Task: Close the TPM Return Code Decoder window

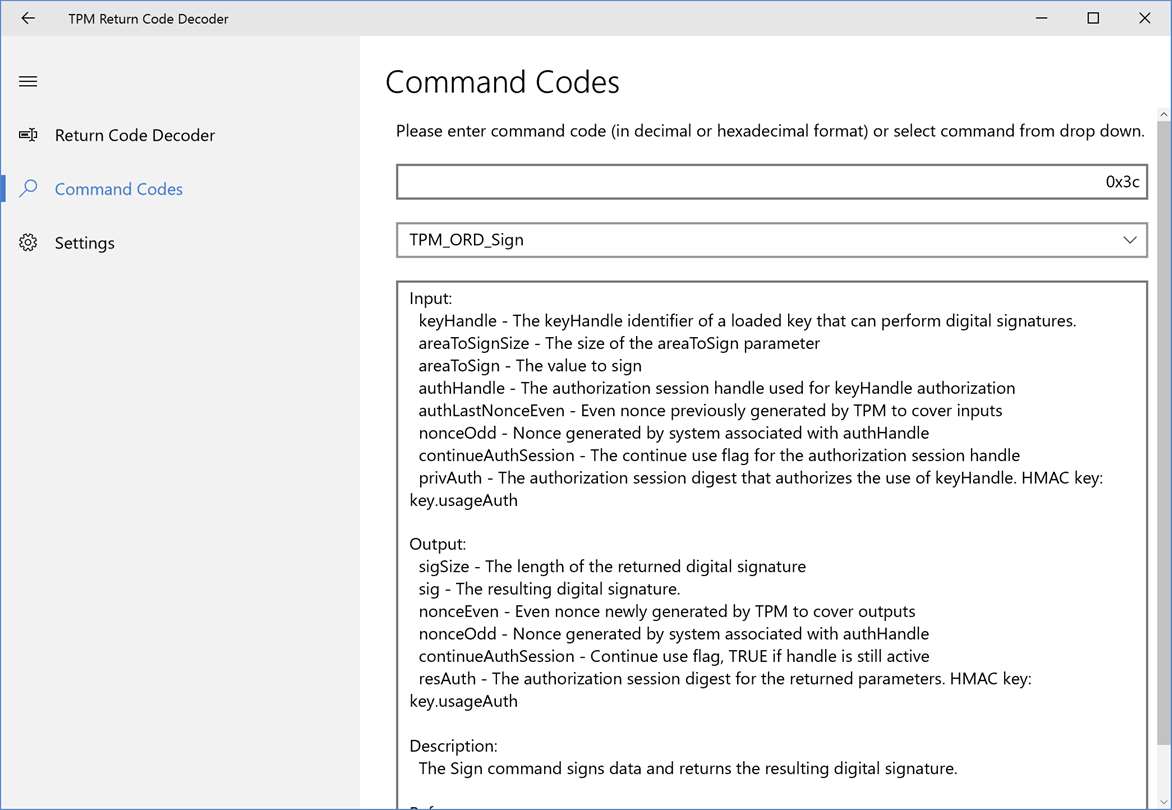Action: (1145, 18)
